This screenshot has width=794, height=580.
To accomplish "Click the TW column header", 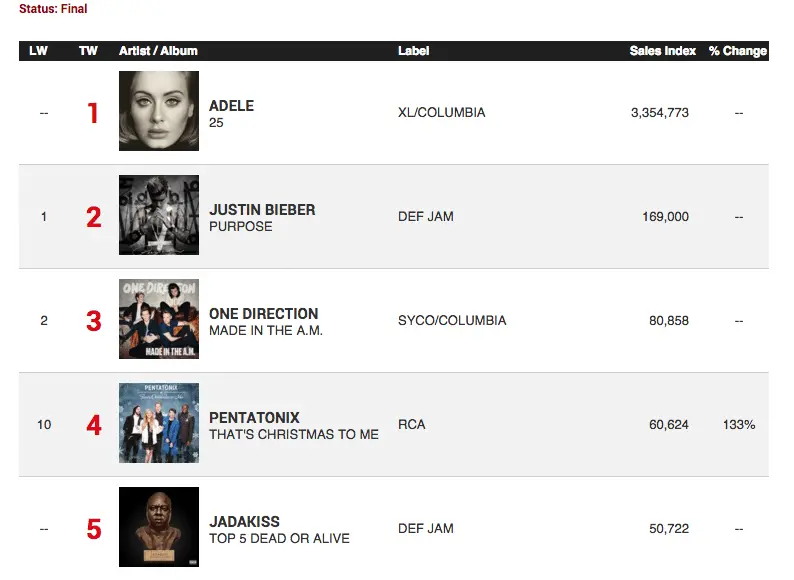I will click(88, 51).
